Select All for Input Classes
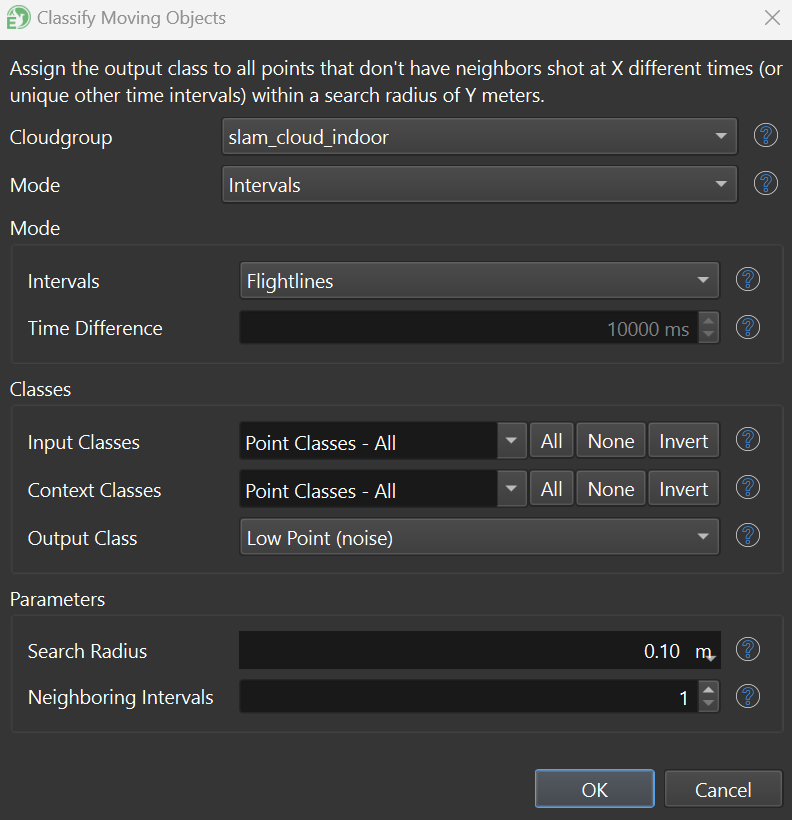 (x=551, y=441)
